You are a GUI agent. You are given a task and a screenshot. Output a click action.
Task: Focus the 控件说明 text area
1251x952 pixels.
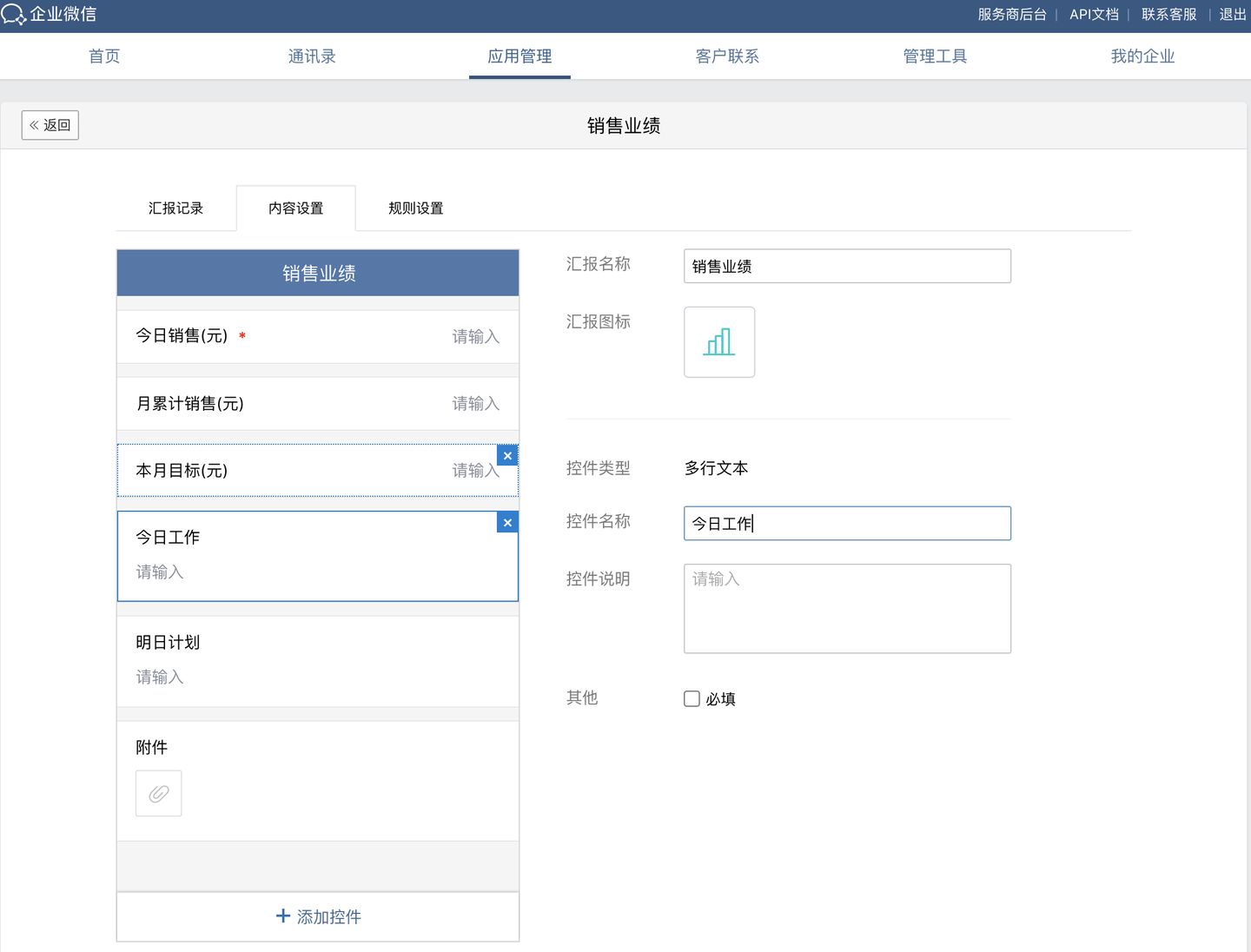tap(847, 608)
